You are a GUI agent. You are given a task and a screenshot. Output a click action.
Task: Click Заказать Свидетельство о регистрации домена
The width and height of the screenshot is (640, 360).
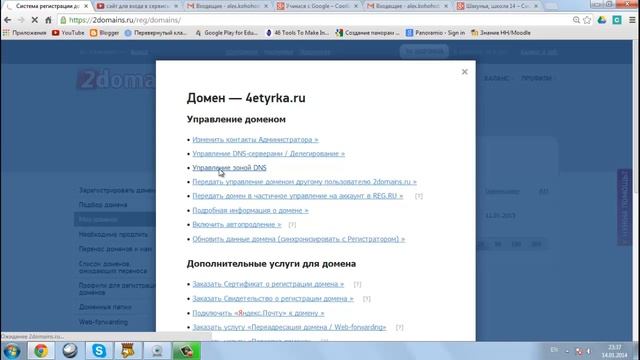coord(273,299)
